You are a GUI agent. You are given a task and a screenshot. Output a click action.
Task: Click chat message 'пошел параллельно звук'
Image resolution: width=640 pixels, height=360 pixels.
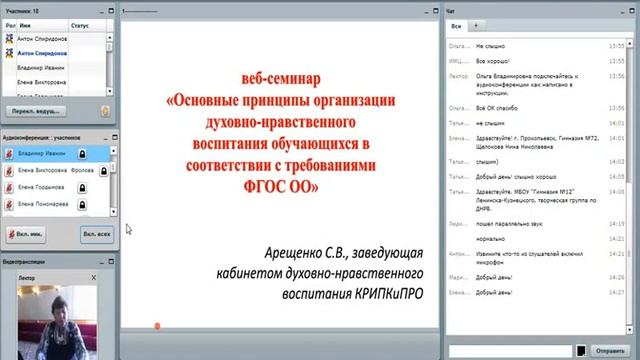click(509, 224)
